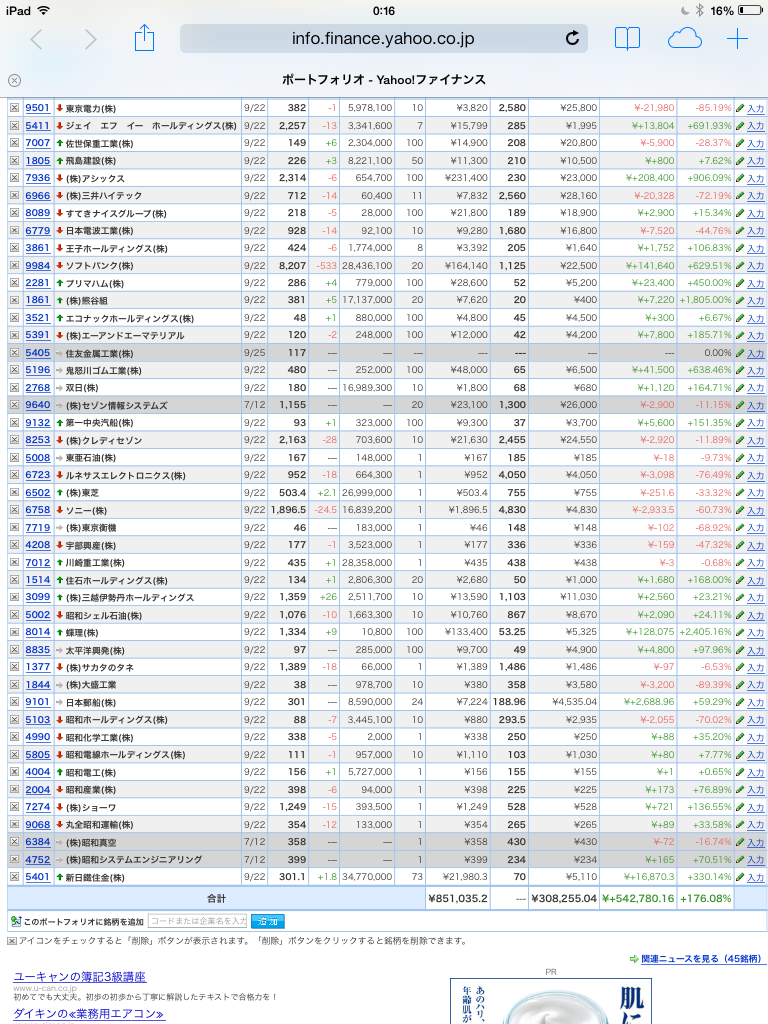This screenshot has width=768, height=1024.
Task: Open stock code 5401 link
Action: click(37, 877)
